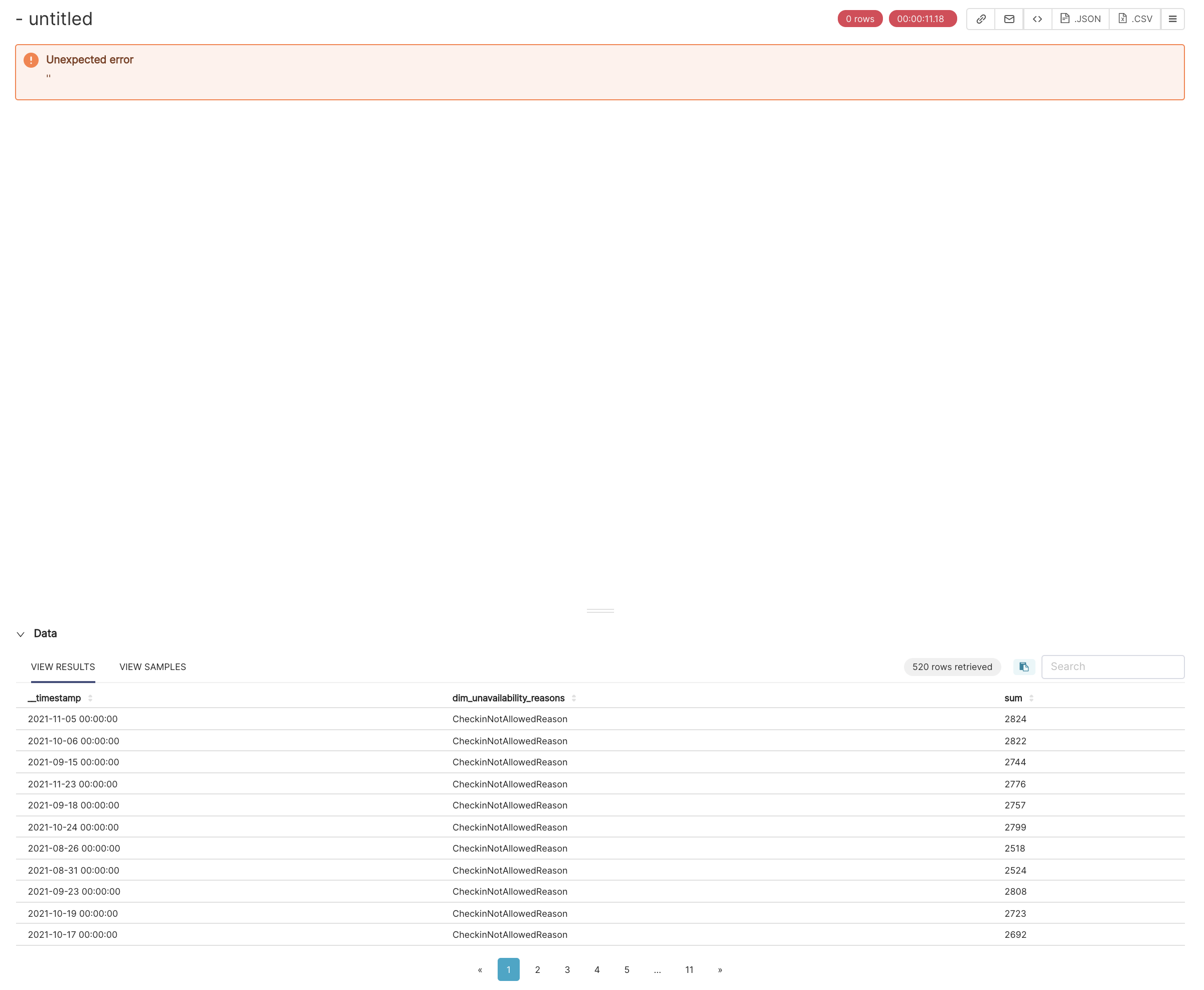Click the embed code icon

pos(1037,18)
